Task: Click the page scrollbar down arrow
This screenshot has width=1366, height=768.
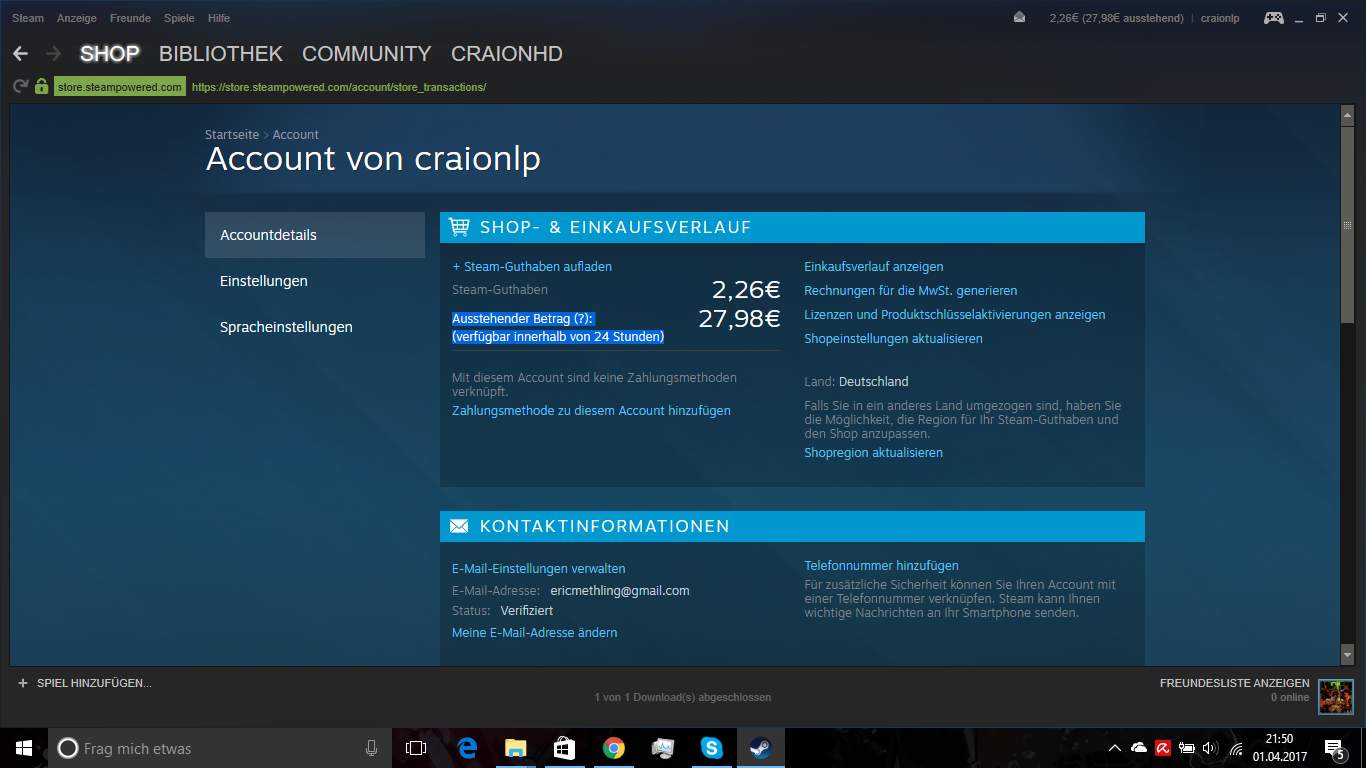Action: [x=1347, y=655]
